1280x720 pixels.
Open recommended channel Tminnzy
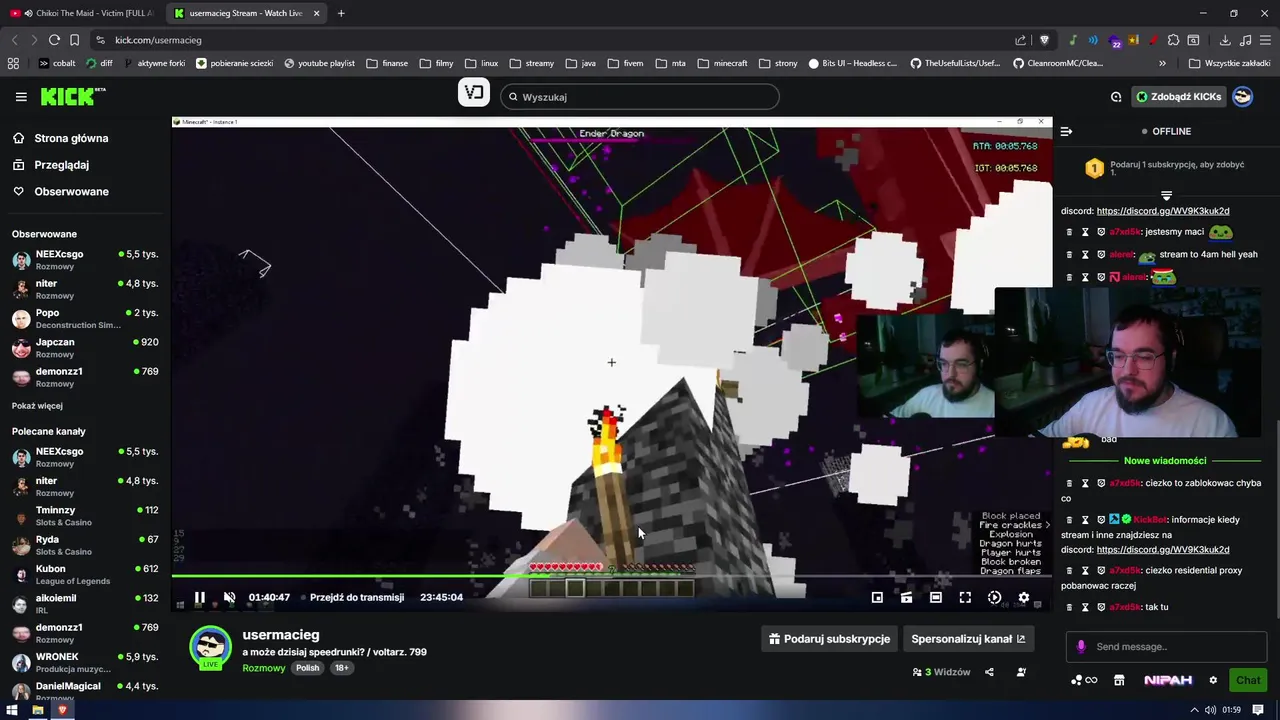point(85,515)
